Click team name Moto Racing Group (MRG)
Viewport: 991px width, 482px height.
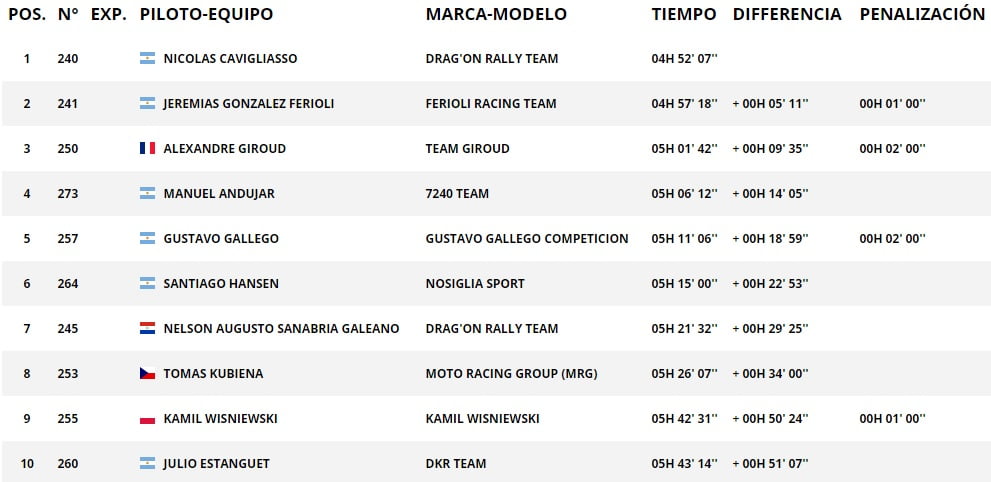point(512,374)
